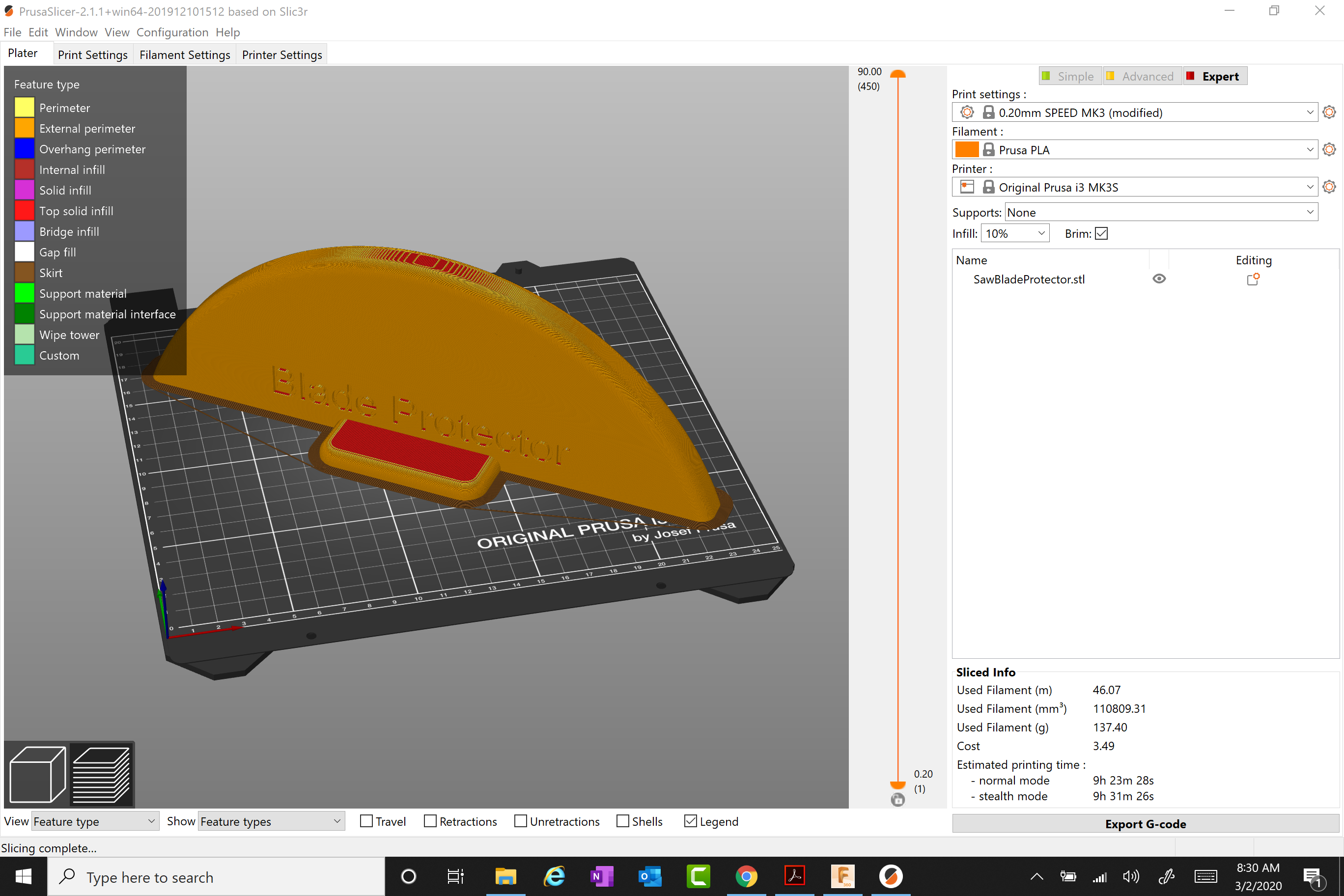The width and height of the screenshot is (1344, 896).
Task: Uncheck the Brim checkbox
Action: pyautogui.click(x=1102, y=233)
